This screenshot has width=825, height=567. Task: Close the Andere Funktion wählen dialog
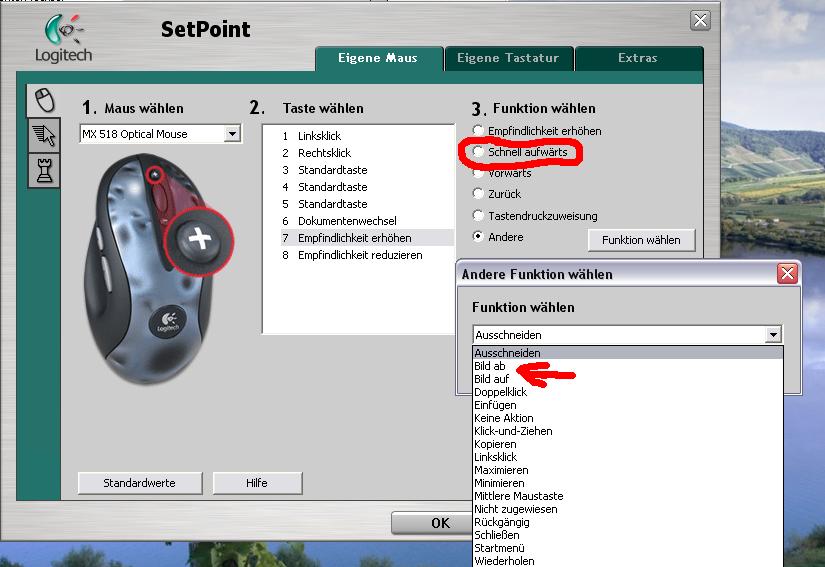click(787, 274)
